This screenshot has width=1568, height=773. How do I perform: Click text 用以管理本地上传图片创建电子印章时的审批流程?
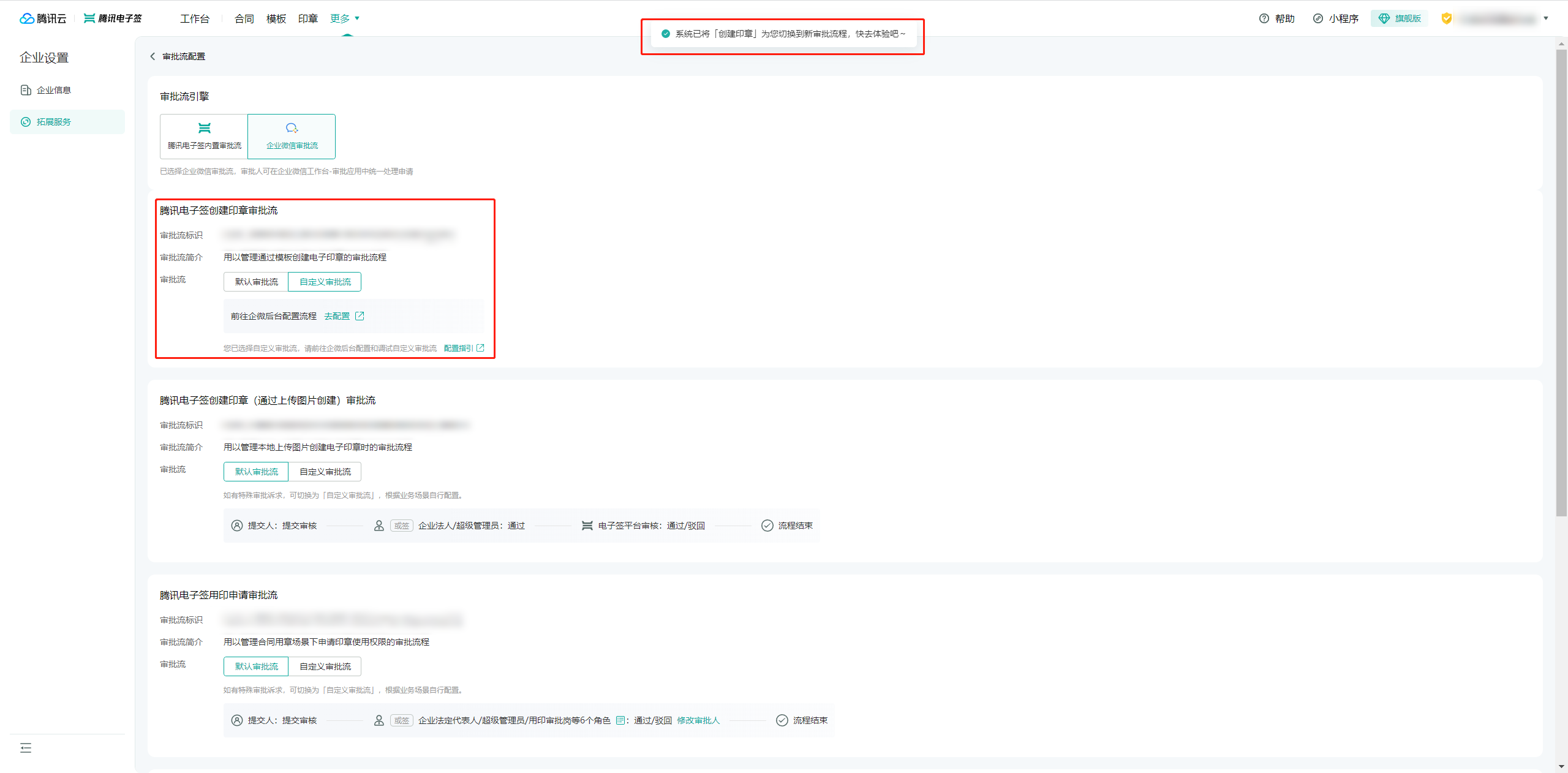point(318,447)
